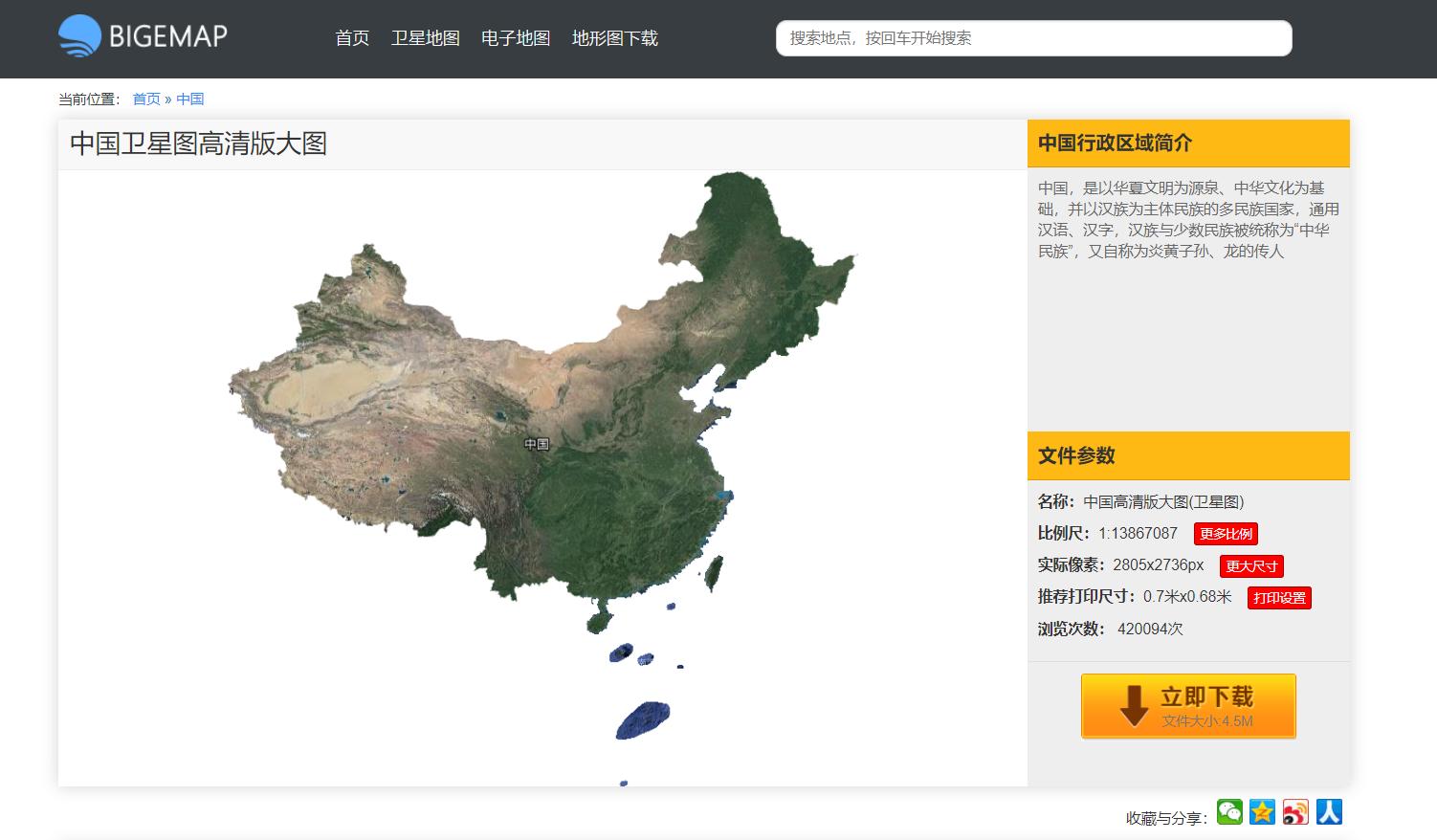
Task: Click the search box for 搜索地点
Action: point(1033,38)
